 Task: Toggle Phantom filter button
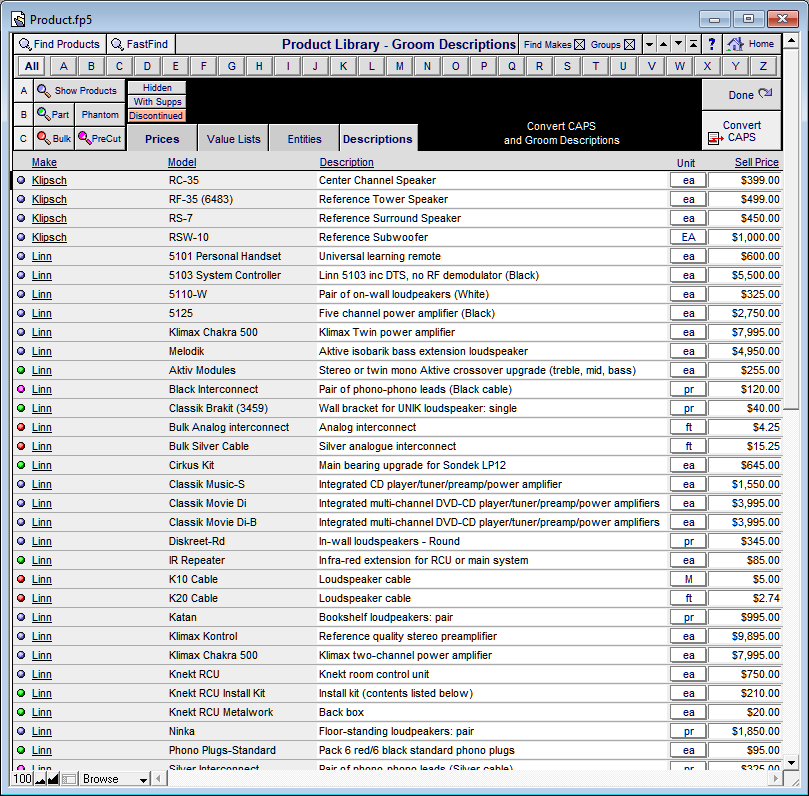tap(100, 115)
